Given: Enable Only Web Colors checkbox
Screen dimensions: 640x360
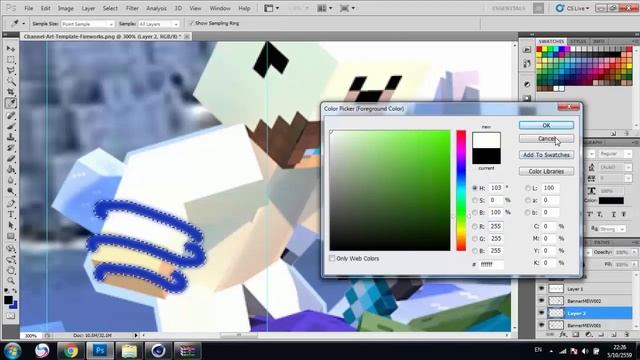Looking at the screenshot, I should tap(332, 258).
